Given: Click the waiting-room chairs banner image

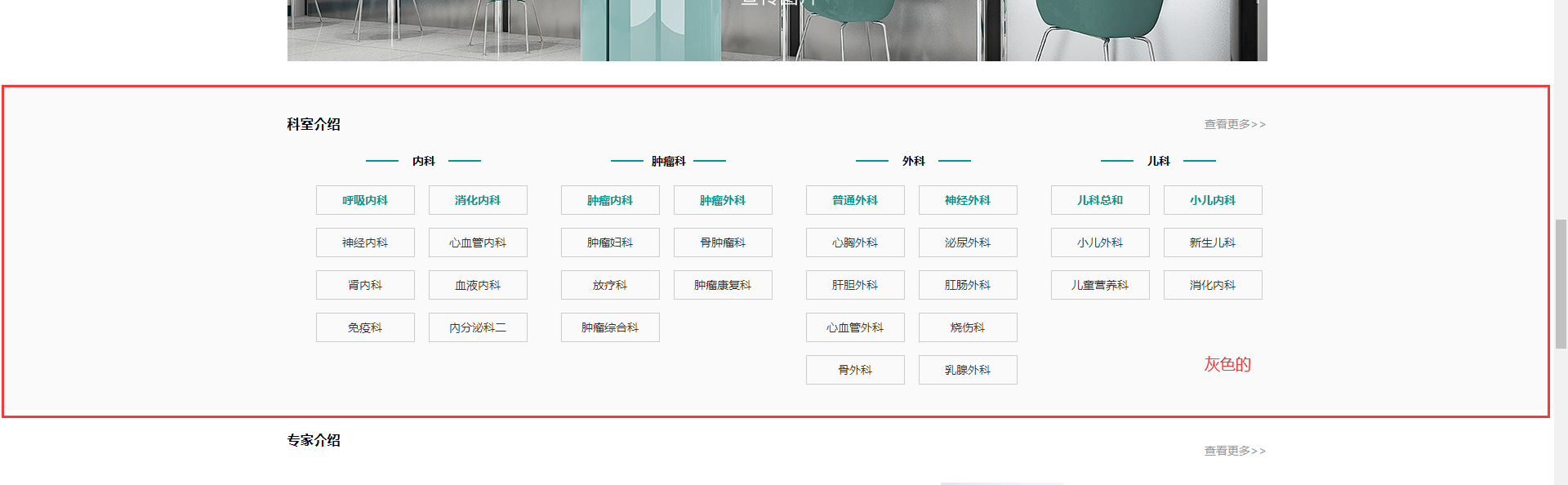Looking at the screenshot, I should tap(777, 30).
